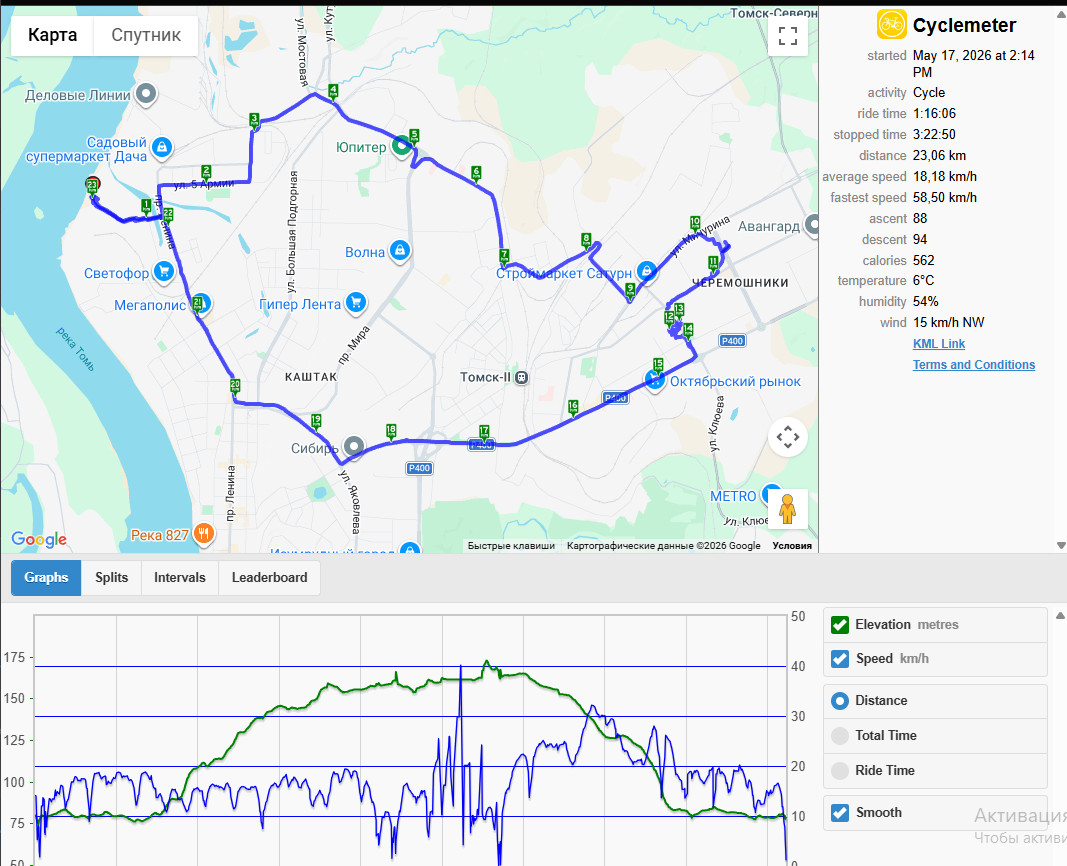
Task: Click the ride time value 1:16:06
Action: coord(934,114)
